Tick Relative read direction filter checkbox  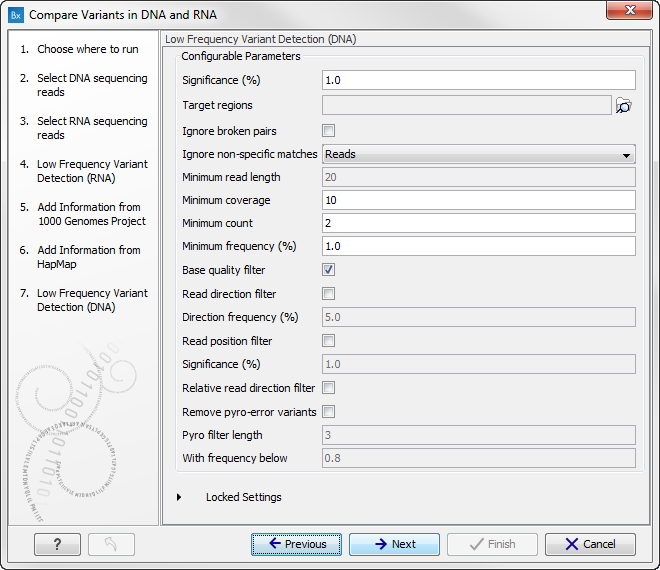pos(328,388)
